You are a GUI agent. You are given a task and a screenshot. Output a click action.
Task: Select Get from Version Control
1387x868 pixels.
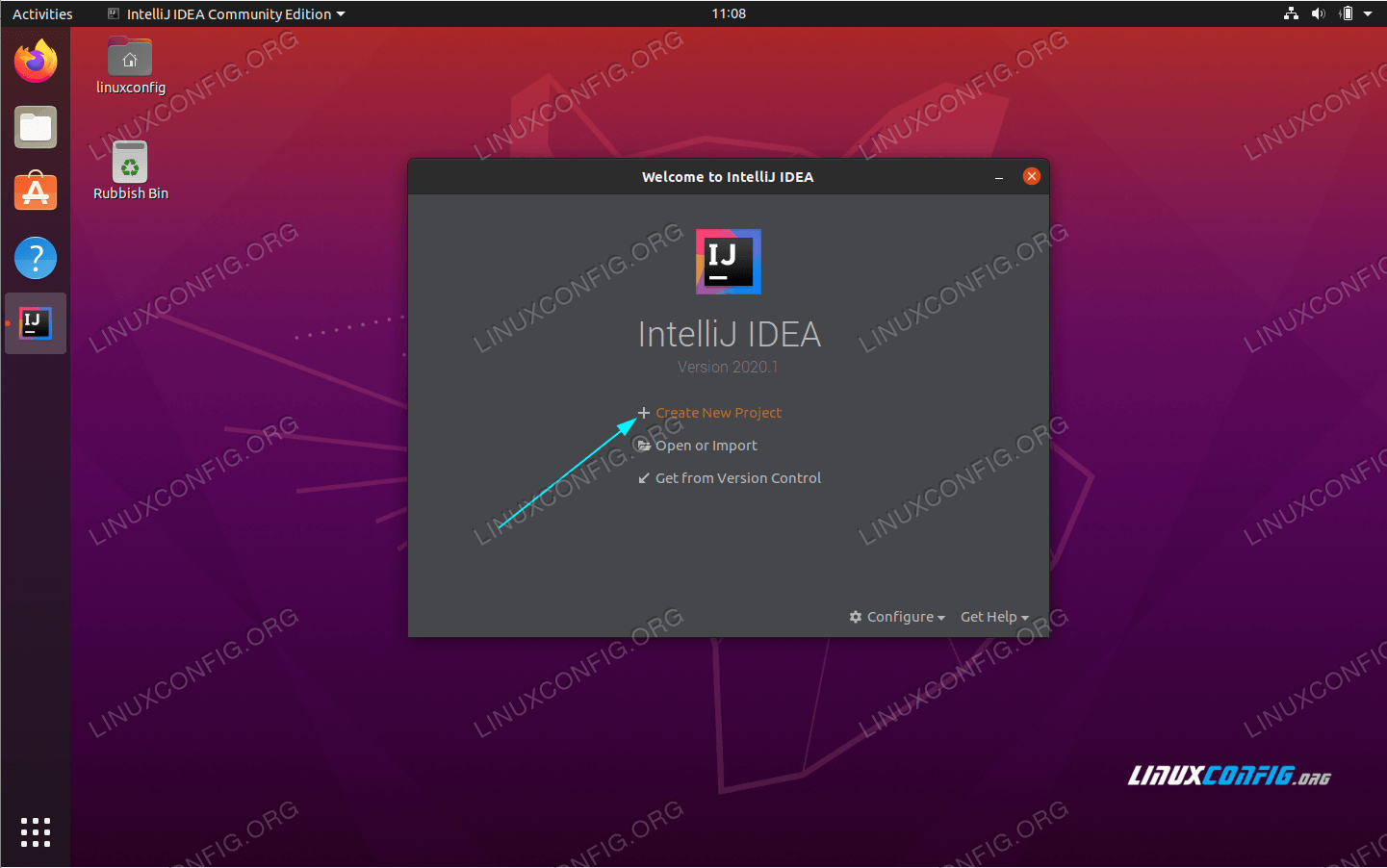738,478
